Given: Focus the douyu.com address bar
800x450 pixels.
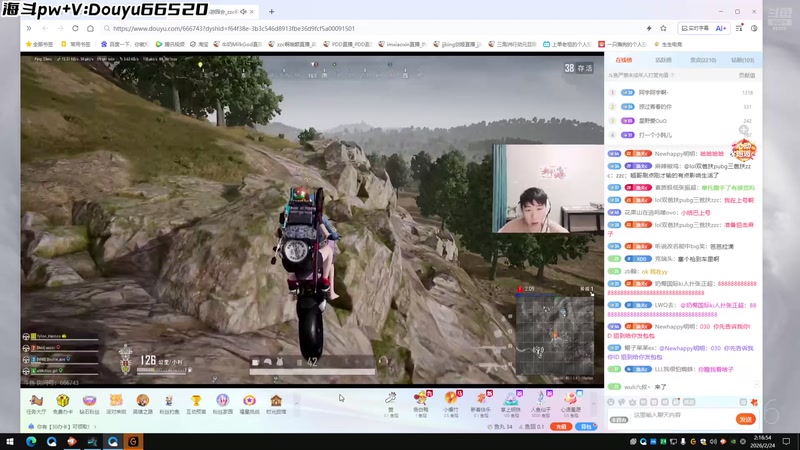Looking at the screenshot, I should tap(372, 29).
